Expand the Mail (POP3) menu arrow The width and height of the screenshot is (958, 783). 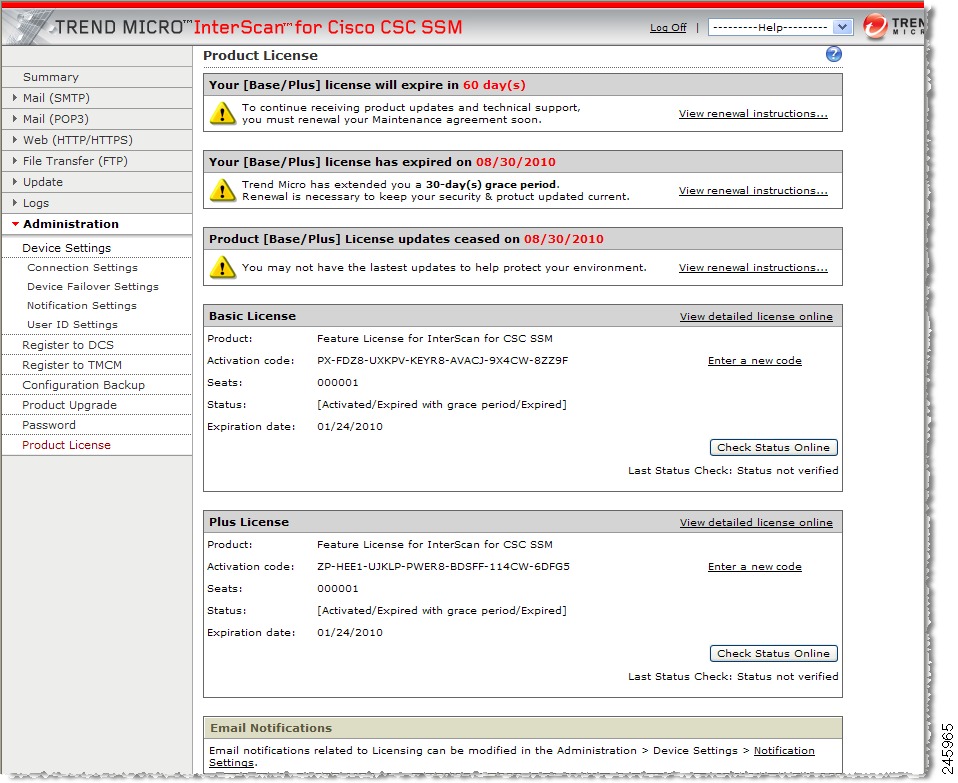click(x=15, y=118)
